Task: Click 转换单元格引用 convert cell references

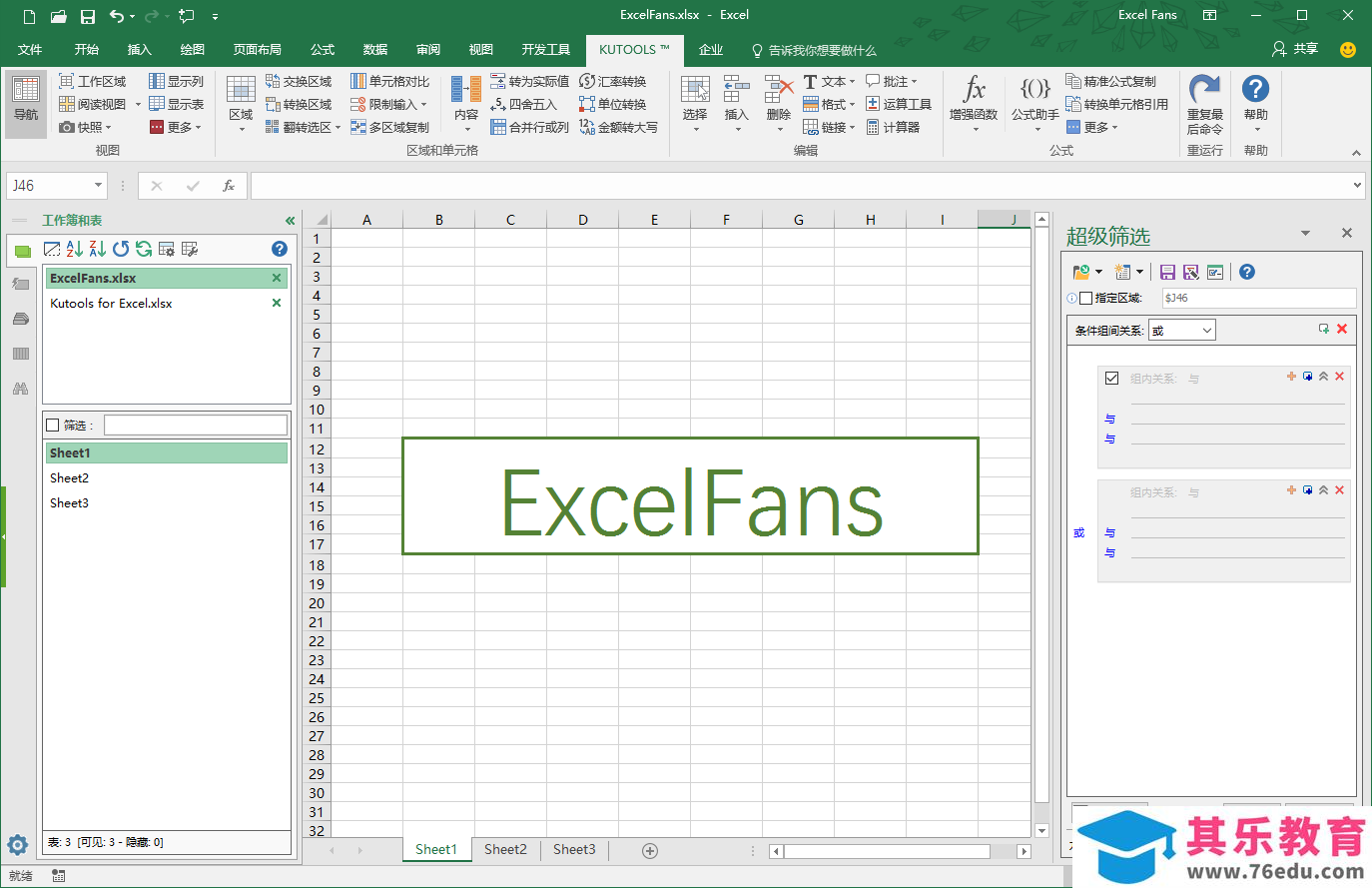Action: 1116,104
